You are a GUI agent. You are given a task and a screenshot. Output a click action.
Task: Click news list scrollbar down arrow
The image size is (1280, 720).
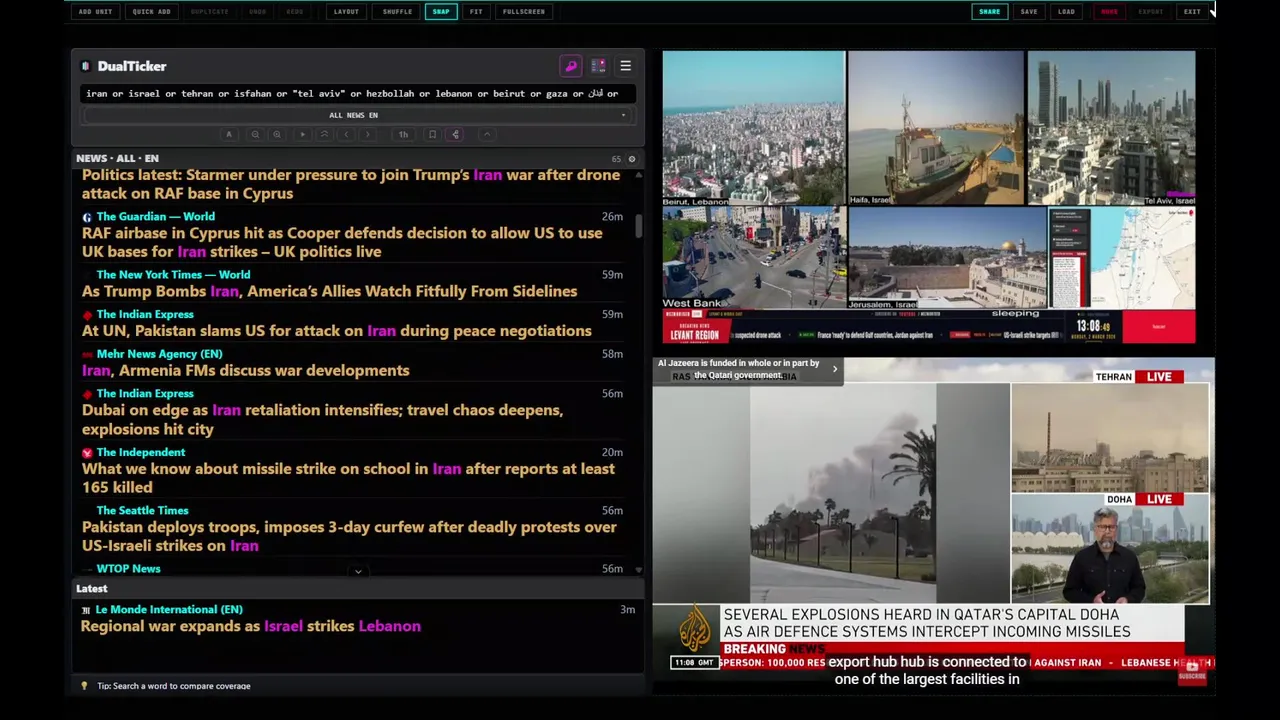click(638, 570)
